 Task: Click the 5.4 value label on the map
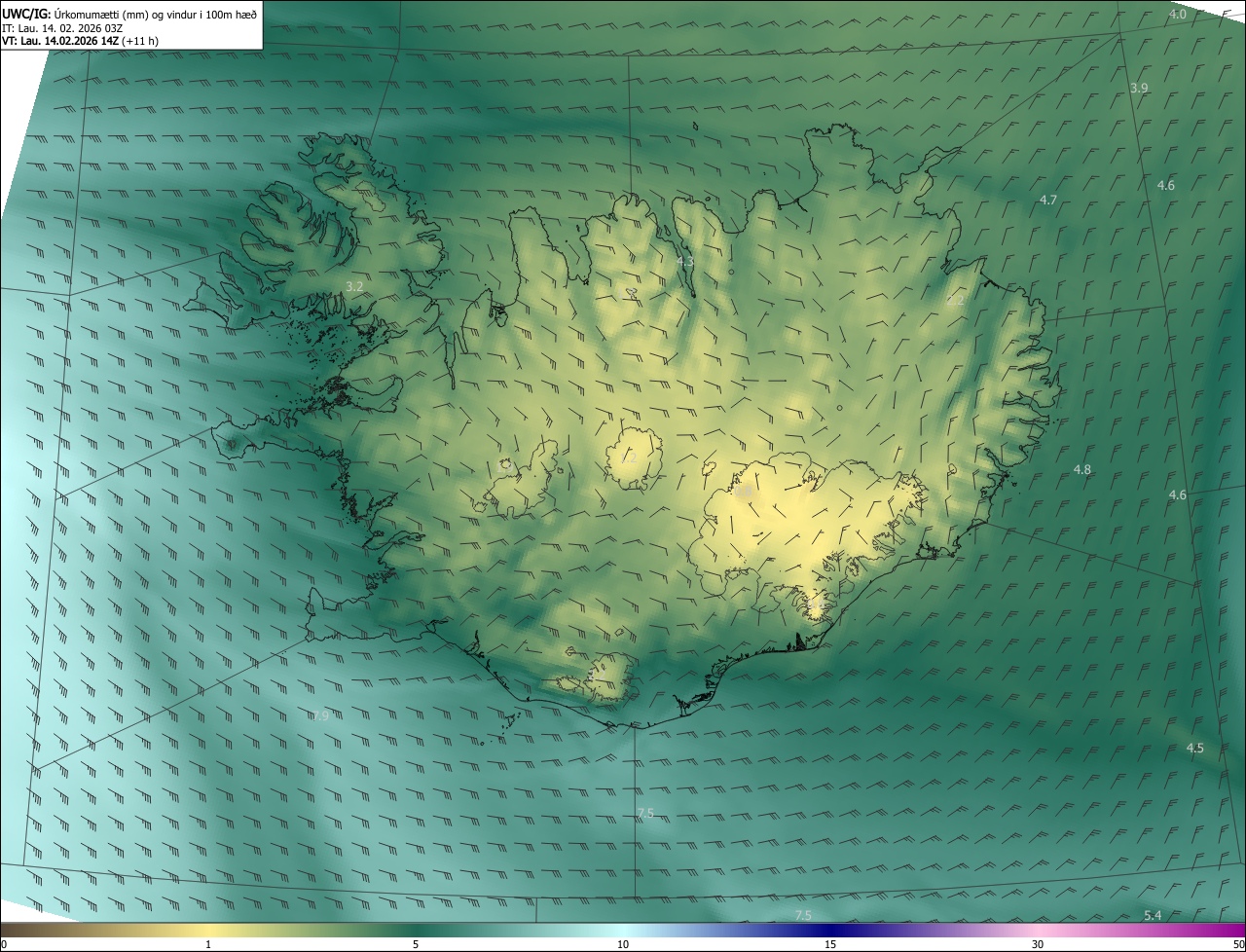point(1153,915)
